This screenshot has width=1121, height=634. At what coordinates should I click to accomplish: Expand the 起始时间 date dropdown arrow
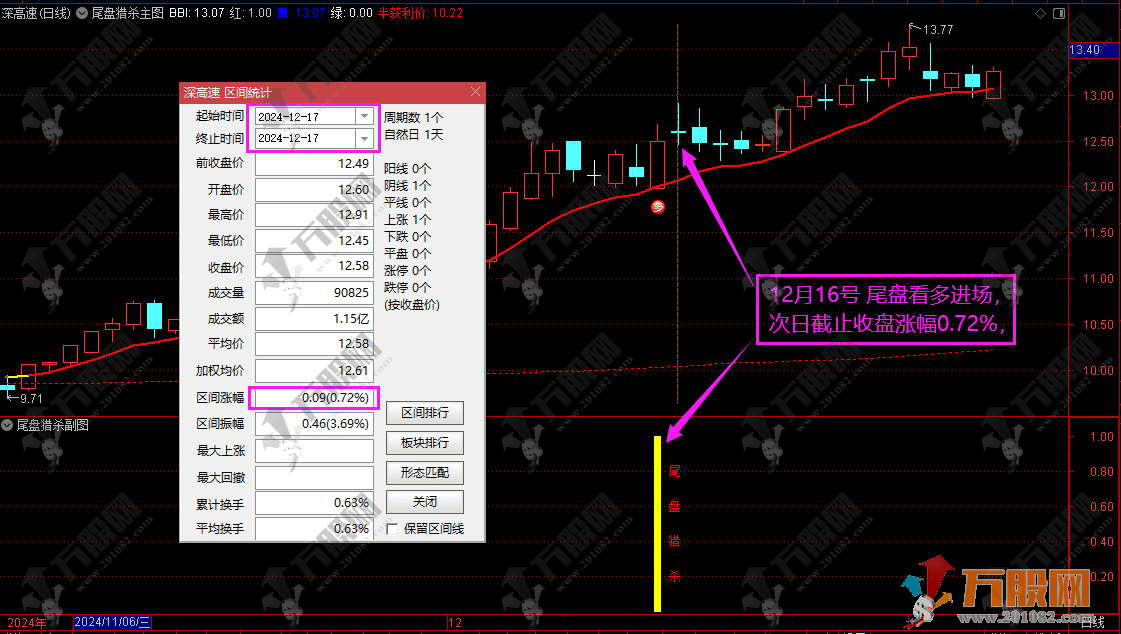click(x=365, y=117)
